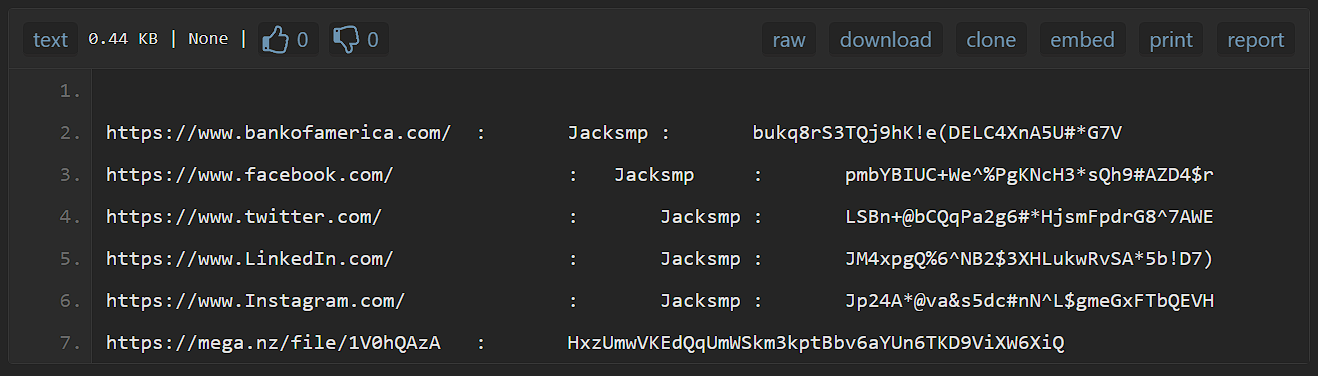Clone this paste
1318x376 pixels.
pos(991,40)
